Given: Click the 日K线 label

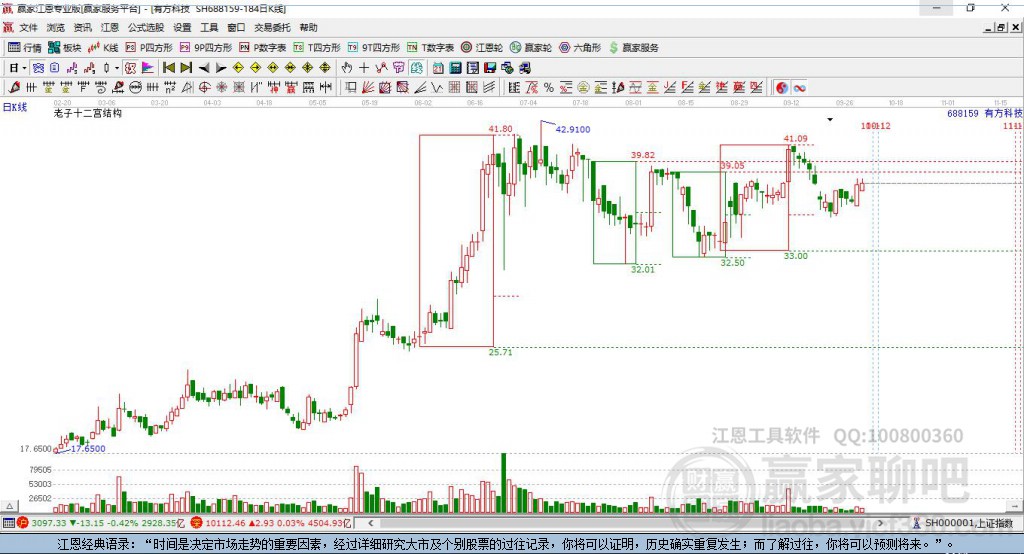Looking at the screenshot, I should [15, 107].
